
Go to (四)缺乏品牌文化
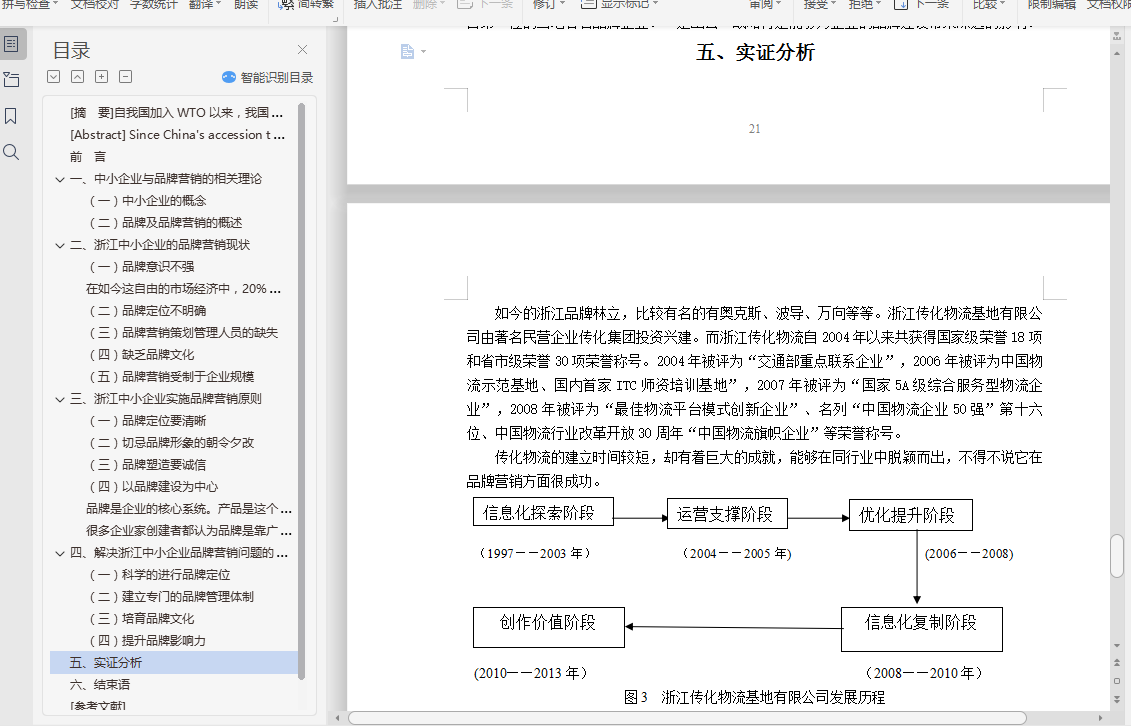(x=142, y=355)
